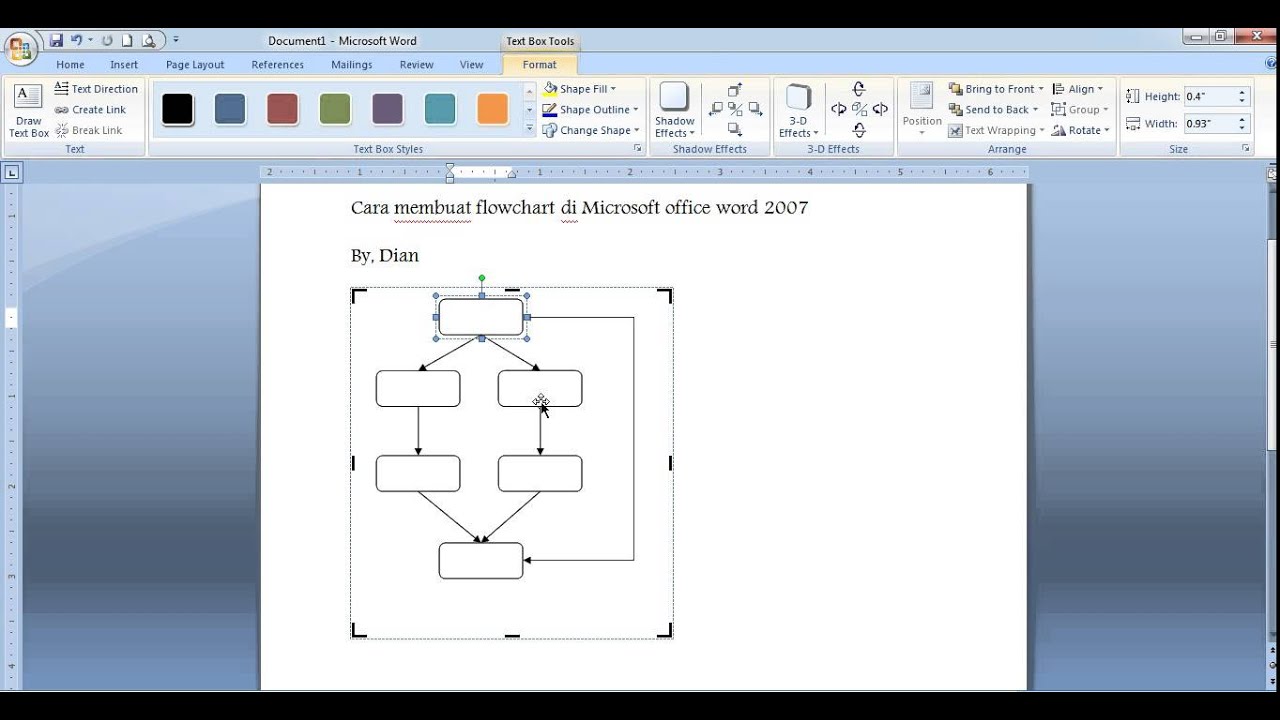
Task: Apply the teal text box style
Action: 440,109
